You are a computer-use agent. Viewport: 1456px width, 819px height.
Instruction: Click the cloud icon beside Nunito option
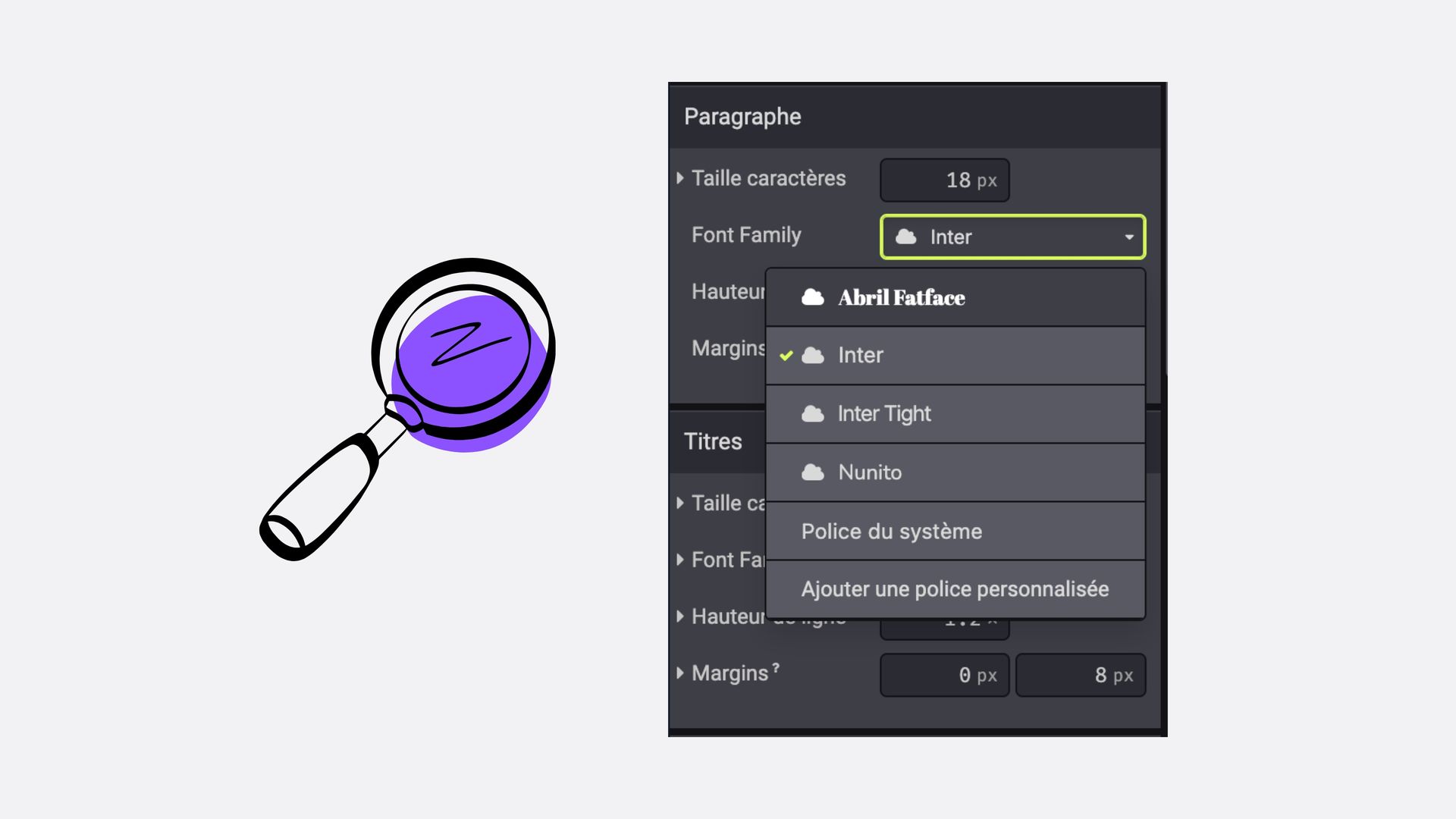[812, 472]
